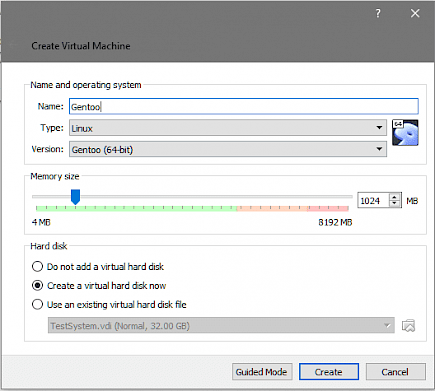Click the Create button

click(329, 372)
